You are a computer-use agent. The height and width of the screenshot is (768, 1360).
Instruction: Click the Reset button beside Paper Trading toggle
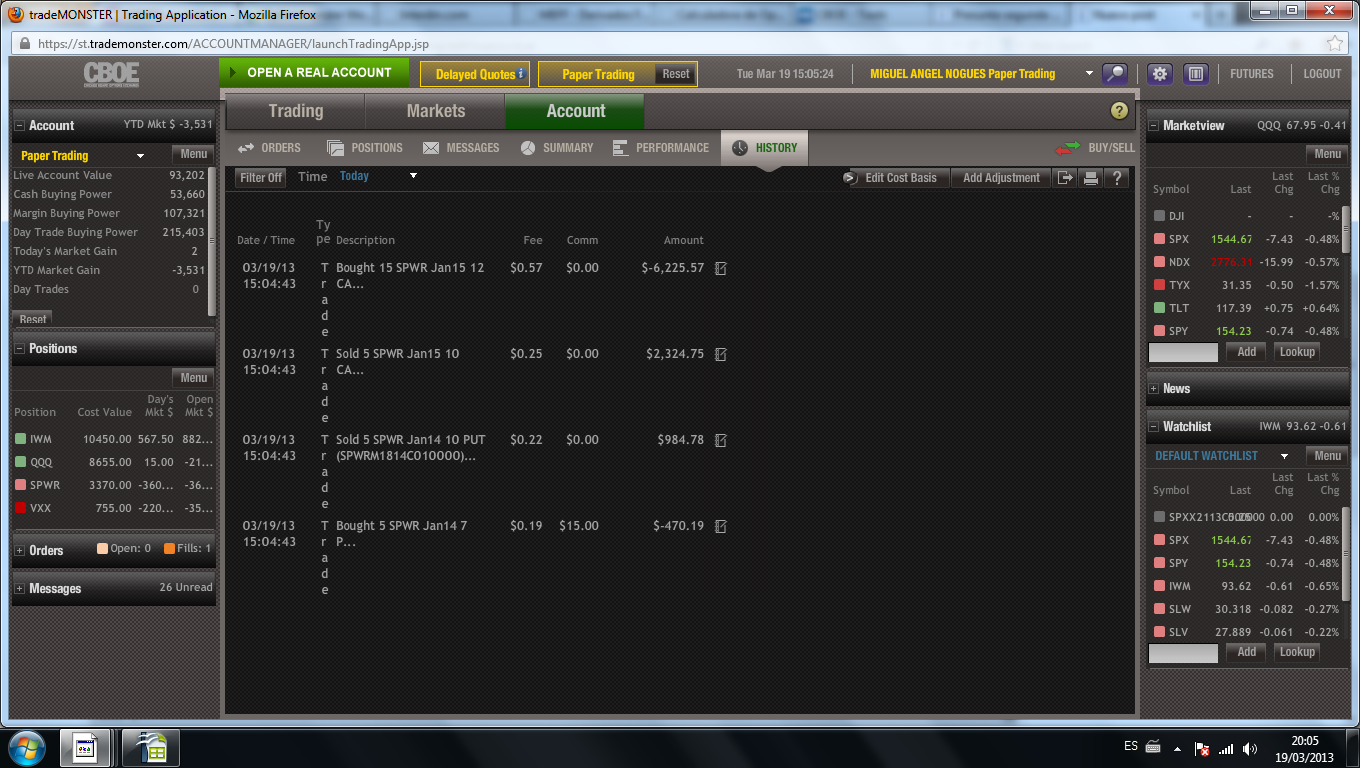[676, 74]
